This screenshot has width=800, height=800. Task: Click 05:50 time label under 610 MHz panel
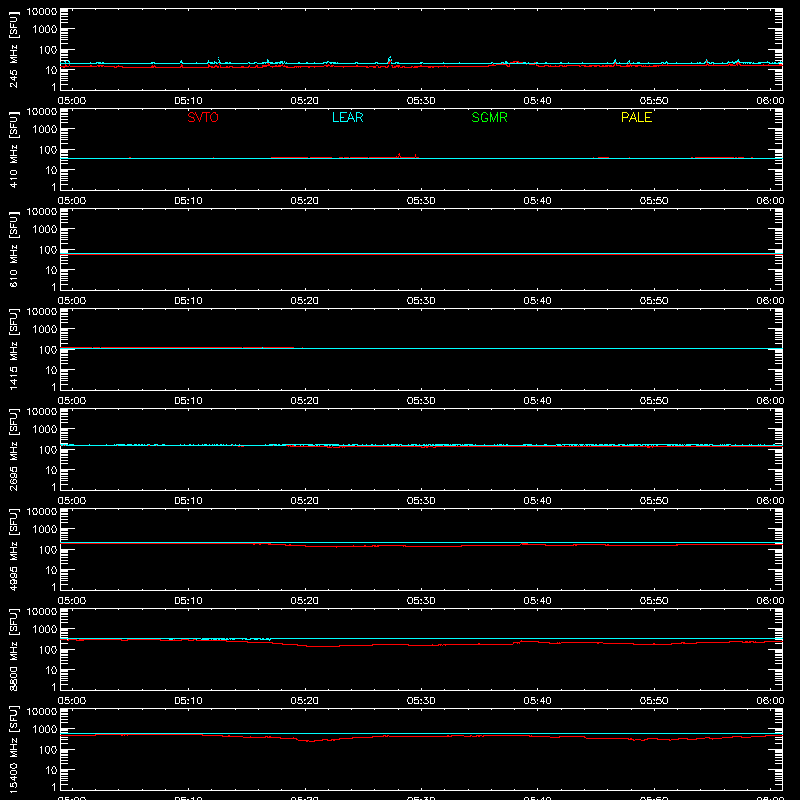click(654, 301)
